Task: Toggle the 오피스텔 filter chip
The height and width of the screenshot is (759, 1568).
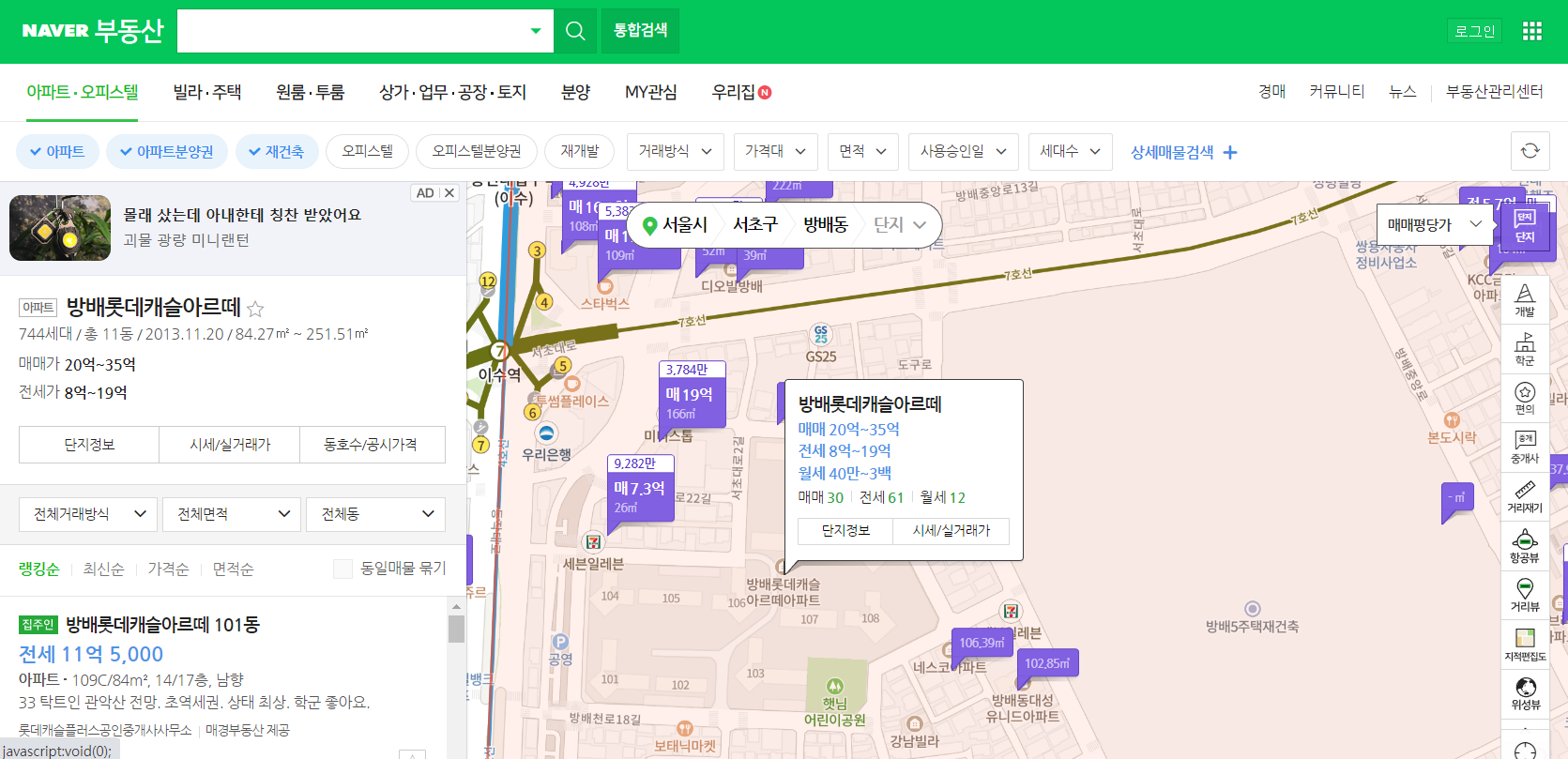Action: pyautogui.click(x=368, y=151)
